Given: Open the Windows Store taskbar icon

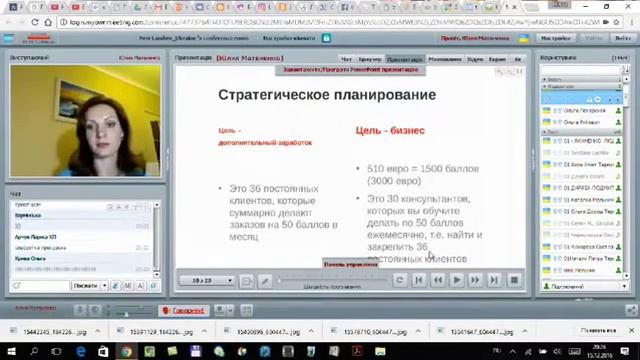Looking at the screenshot, I should click(x=103, y=351).
